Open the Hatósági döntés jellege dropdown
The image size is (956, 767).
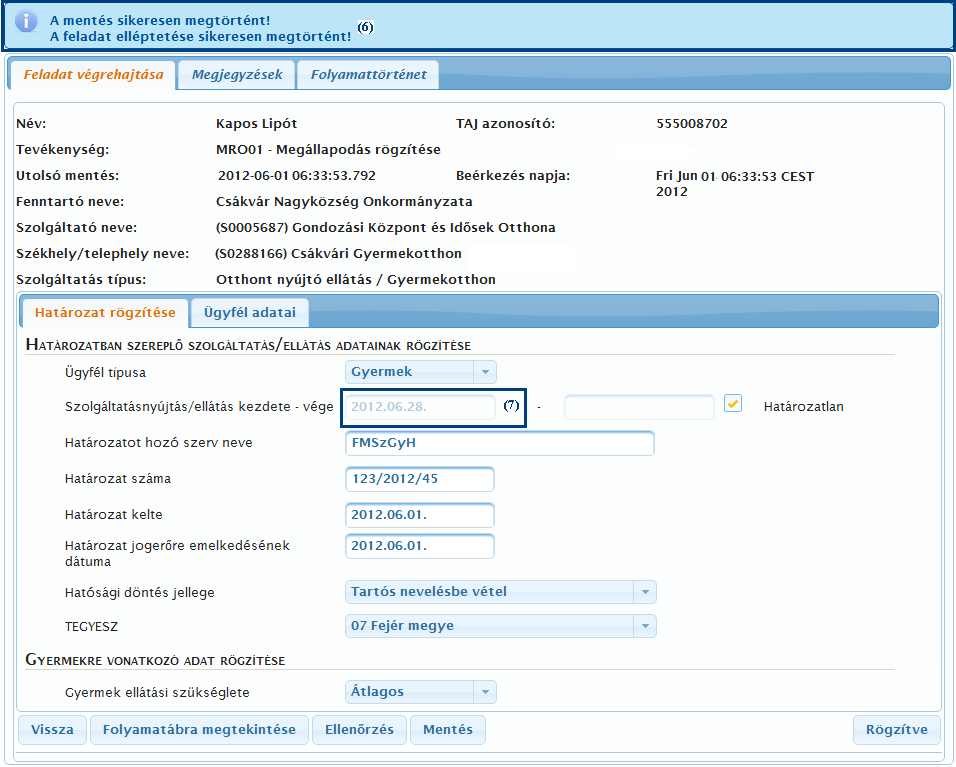click(501, 592)
